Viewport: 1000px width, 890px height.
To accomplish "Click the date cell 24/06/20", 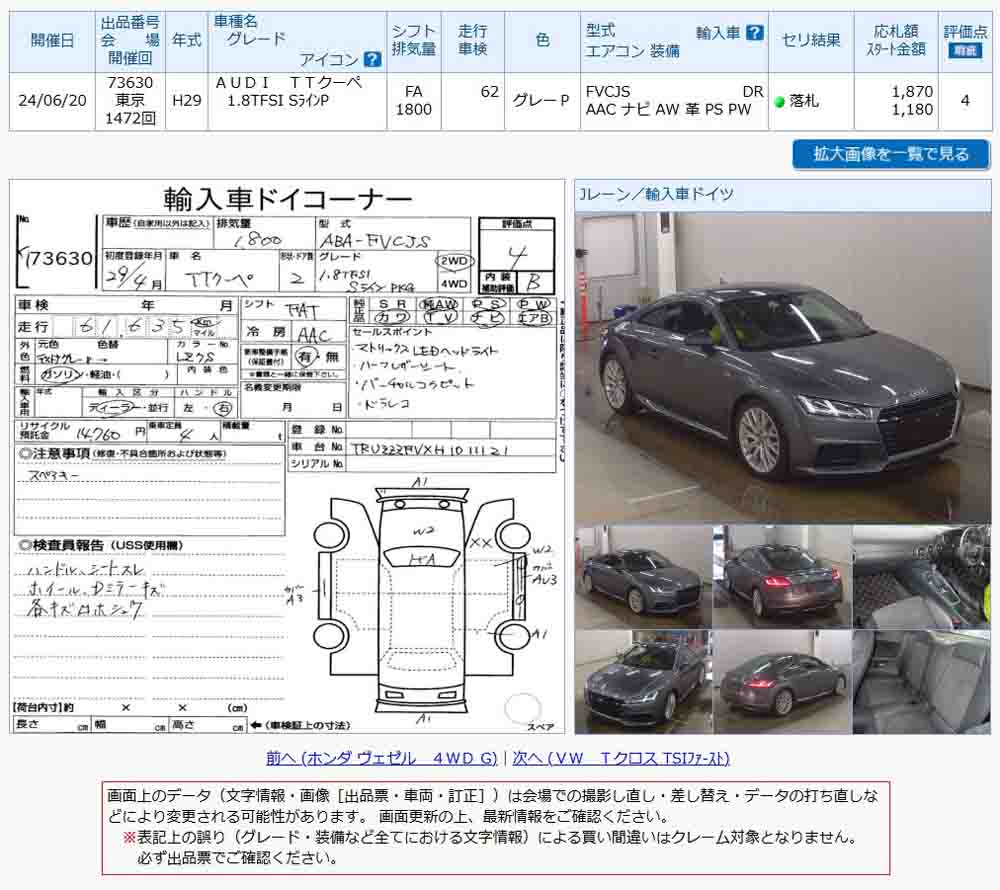I will point(52,101).
